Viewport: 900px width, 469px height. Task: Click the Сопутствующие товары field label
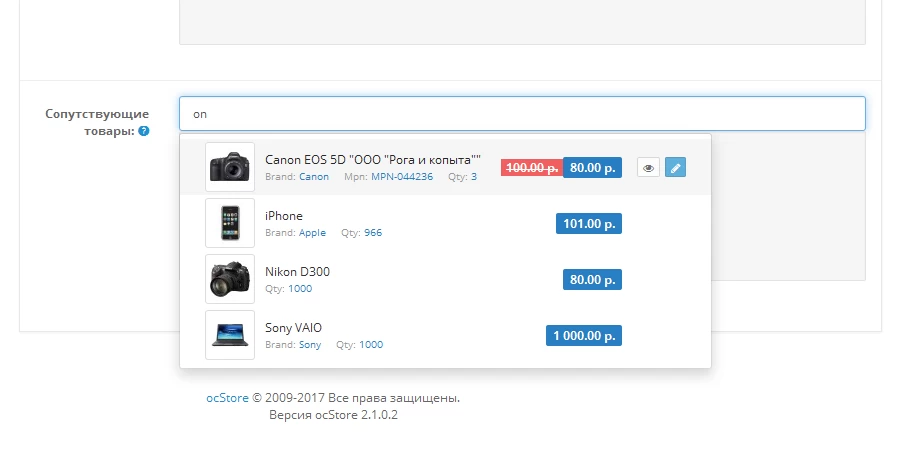coord(97,122)
